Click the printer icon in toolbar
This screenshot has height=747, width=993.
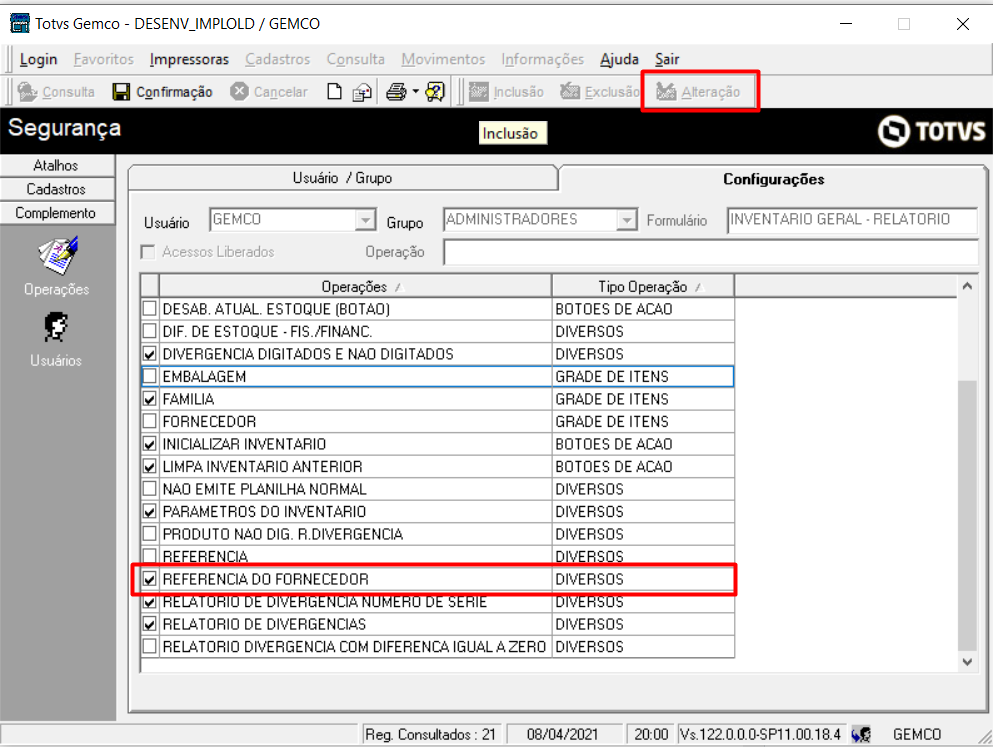[396, 92]
